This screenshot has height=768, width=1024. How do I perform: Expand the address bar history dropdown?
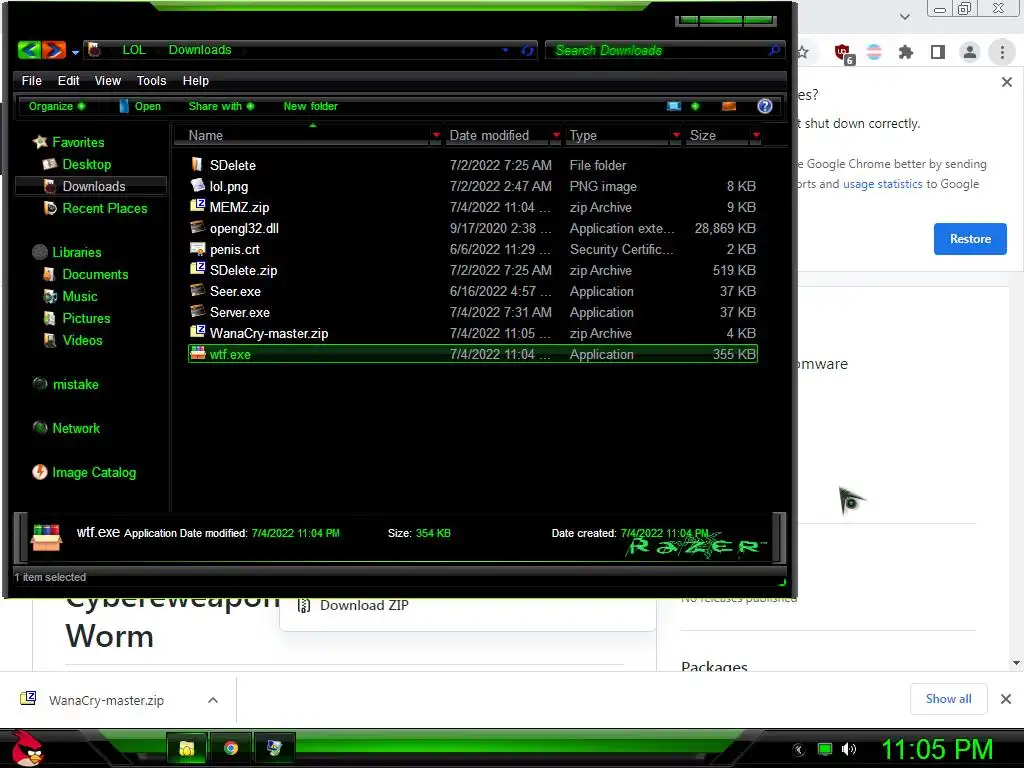pos(505,50)
